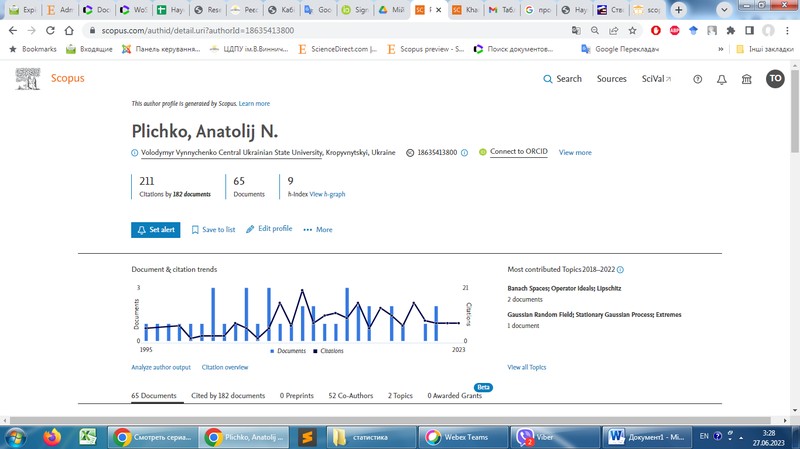Open notifications bell in Scopus header

click(722, 79)
